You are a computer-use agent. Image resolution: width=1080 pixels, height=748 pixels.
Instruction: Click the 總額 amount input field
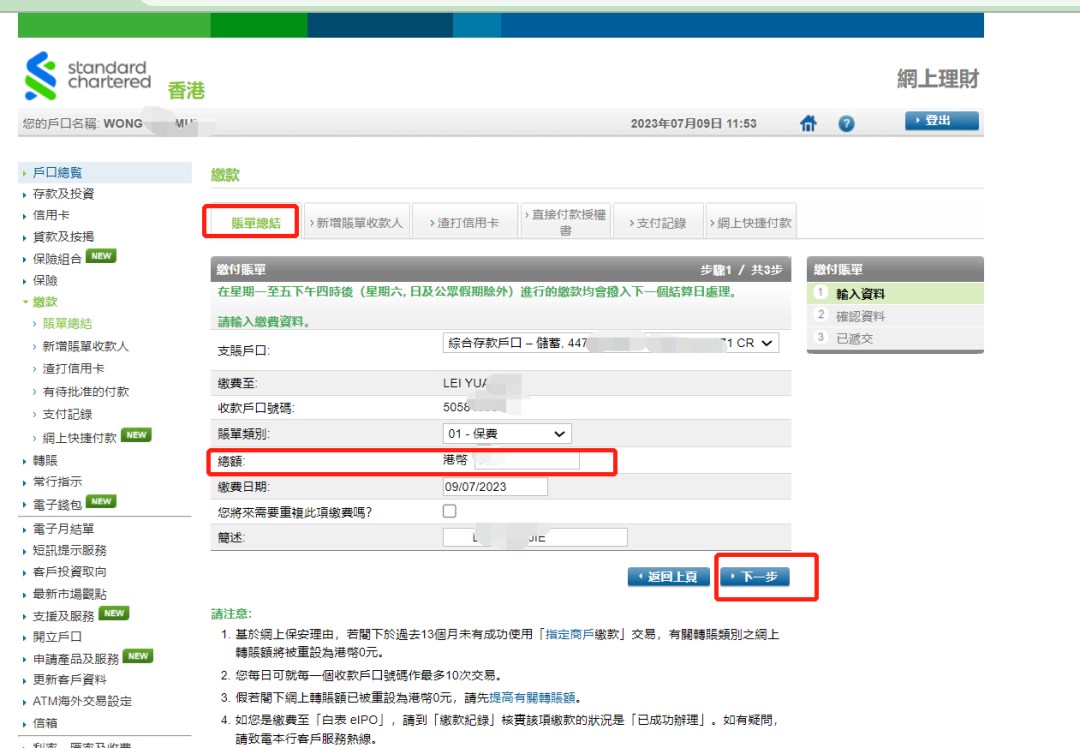coord(527,461)
